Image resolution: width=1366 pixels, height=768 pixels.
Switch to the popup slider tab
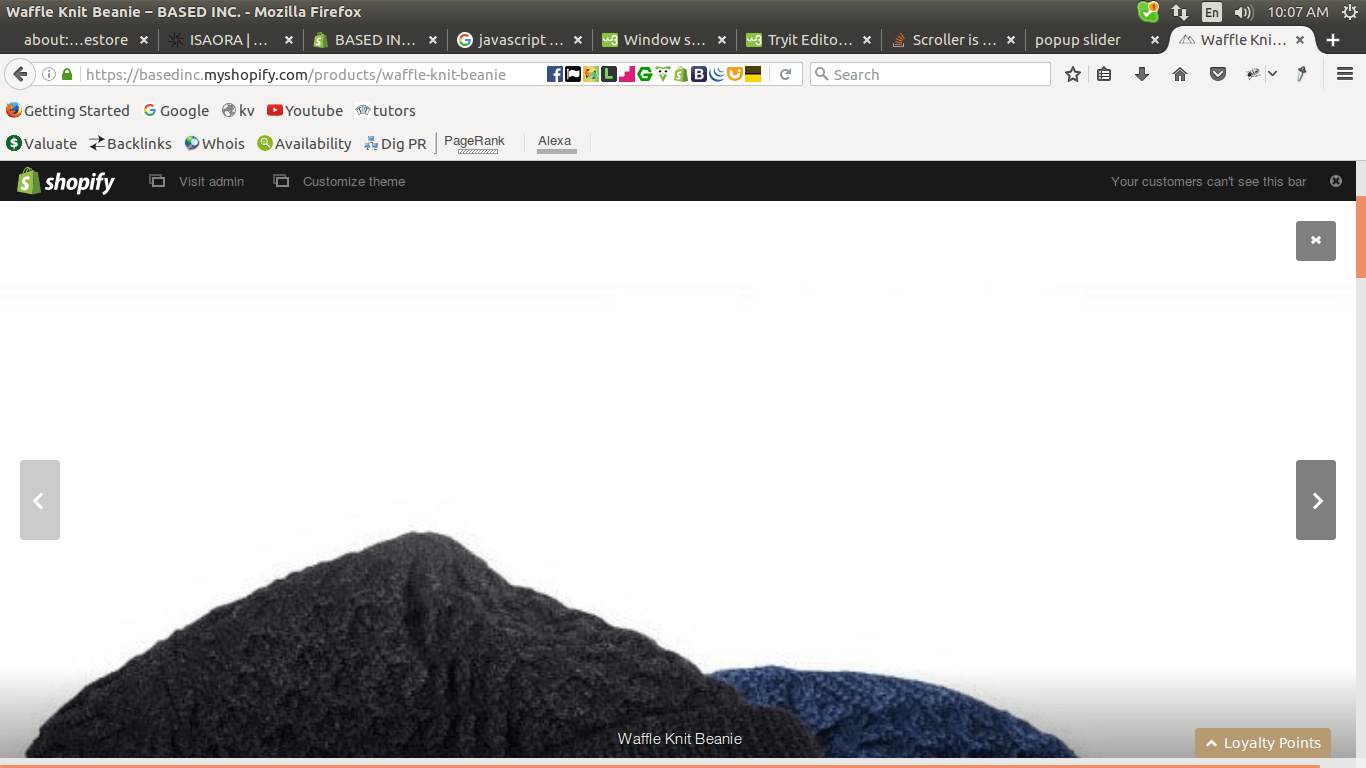pos(1077,40)
